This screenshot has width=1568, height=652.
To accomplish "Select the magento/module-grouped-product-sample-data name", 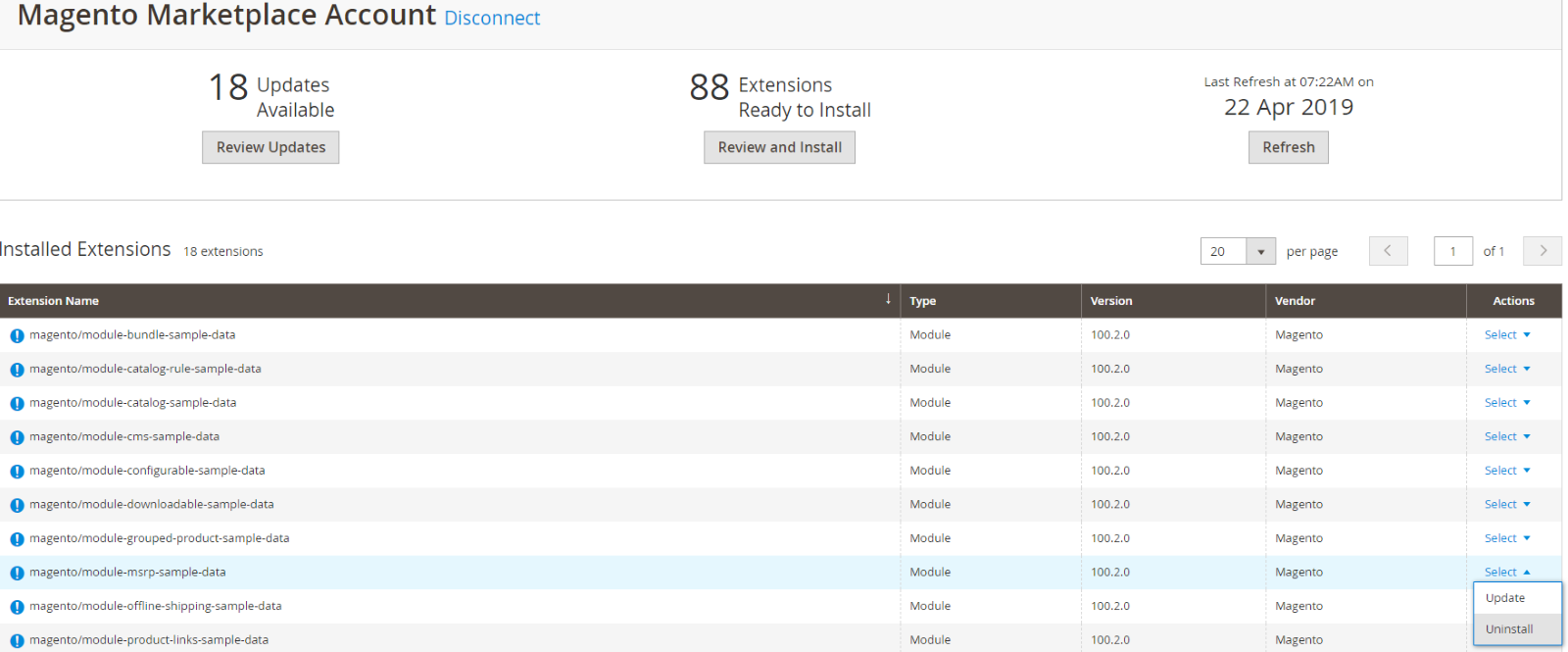I will coord(160,538).
